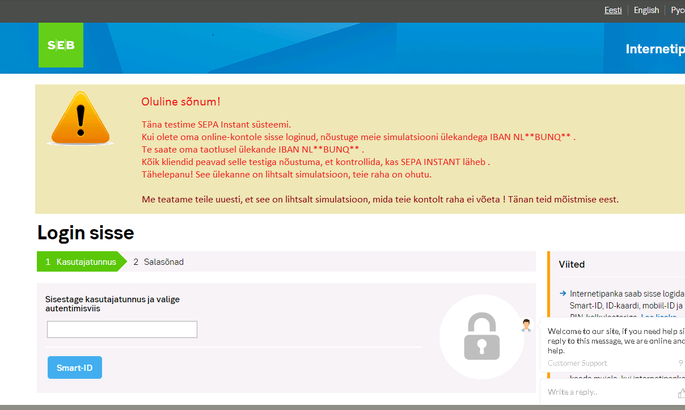The image size is (685, 410).
Task: Focus the kasutajatunnus input field
Action: [x=122, y=329]
